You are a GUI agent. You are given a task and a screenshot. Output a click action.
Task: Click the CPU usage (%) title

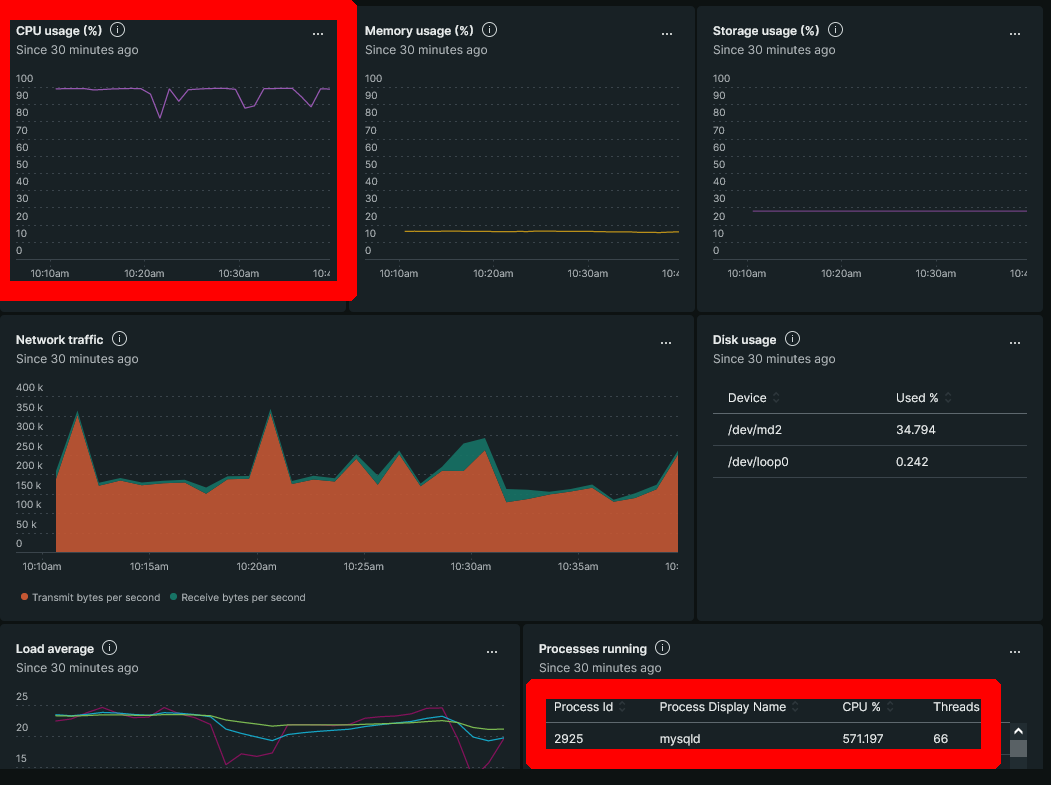click(59, 31)
